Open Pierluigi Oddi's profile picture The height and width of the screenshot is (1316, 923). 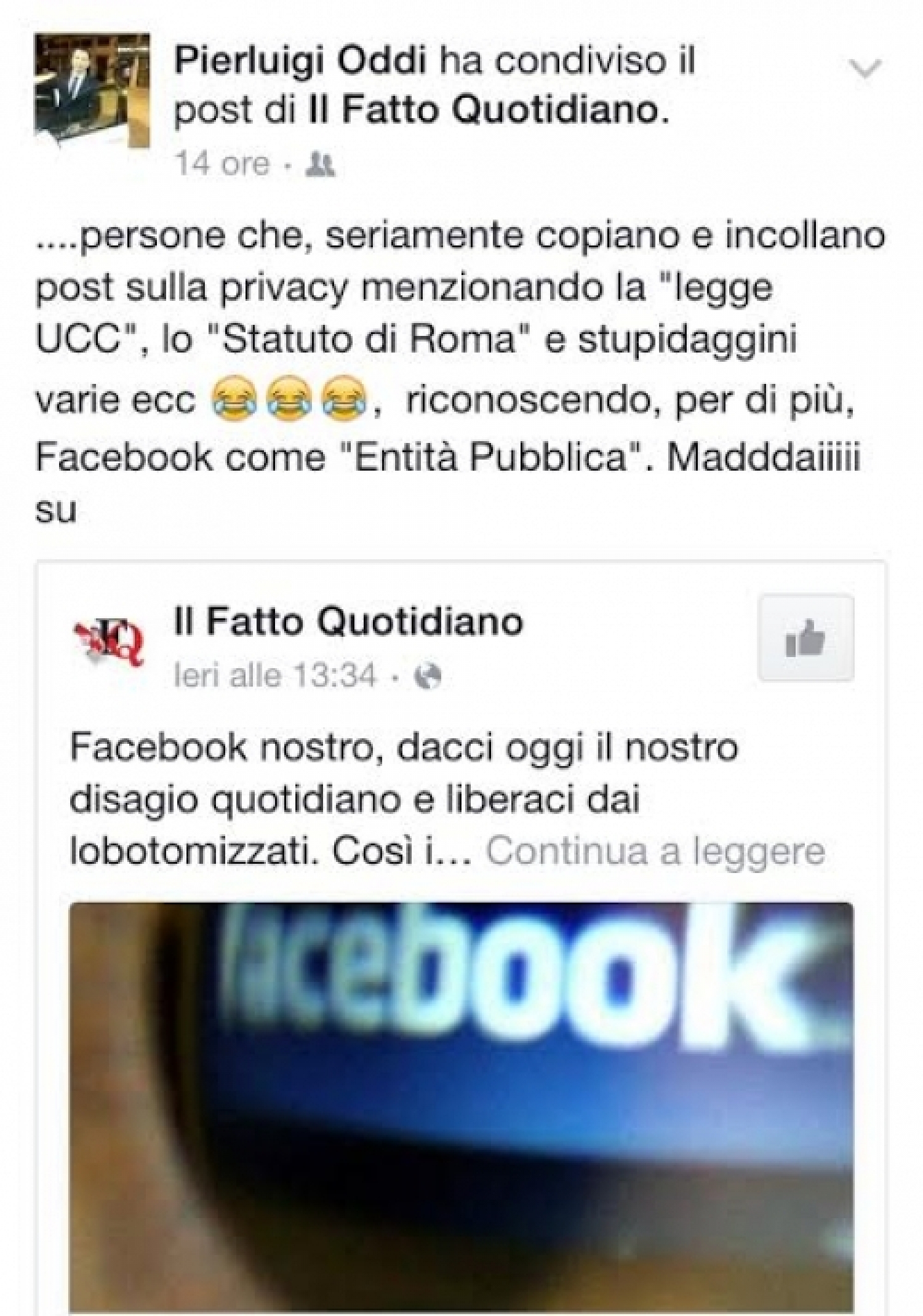tap(92, 90)
